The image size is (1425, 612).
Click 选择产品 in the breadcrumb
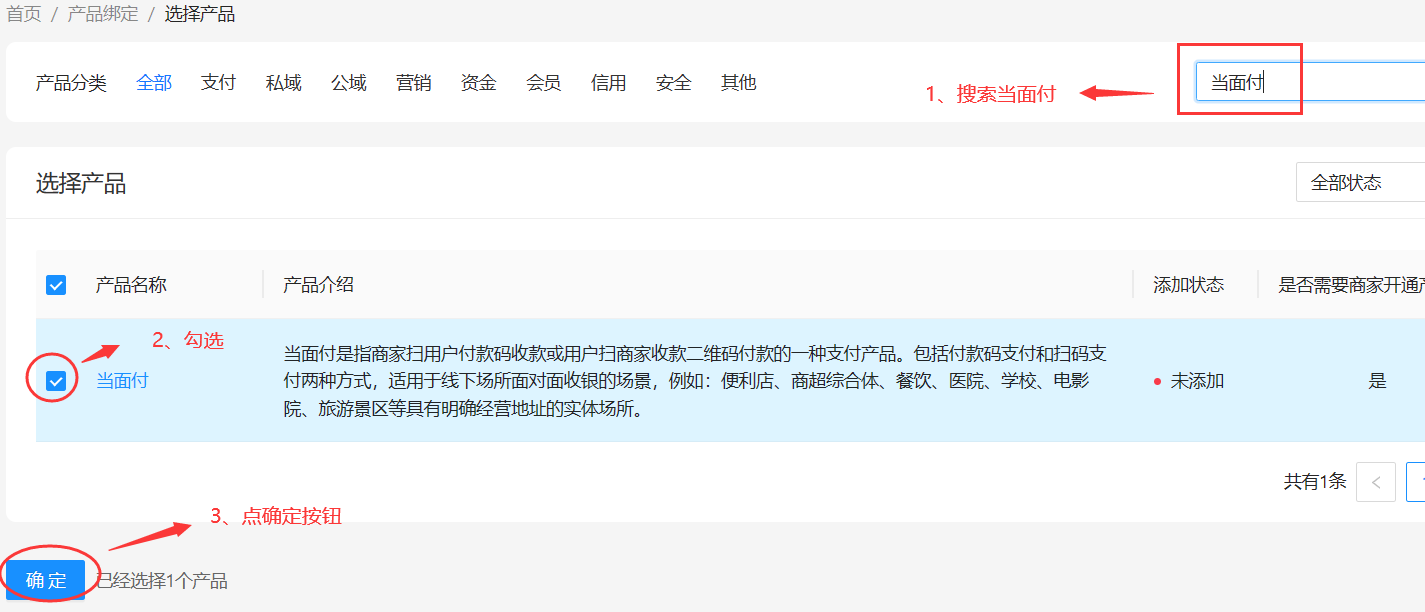[x=200, y=15]
